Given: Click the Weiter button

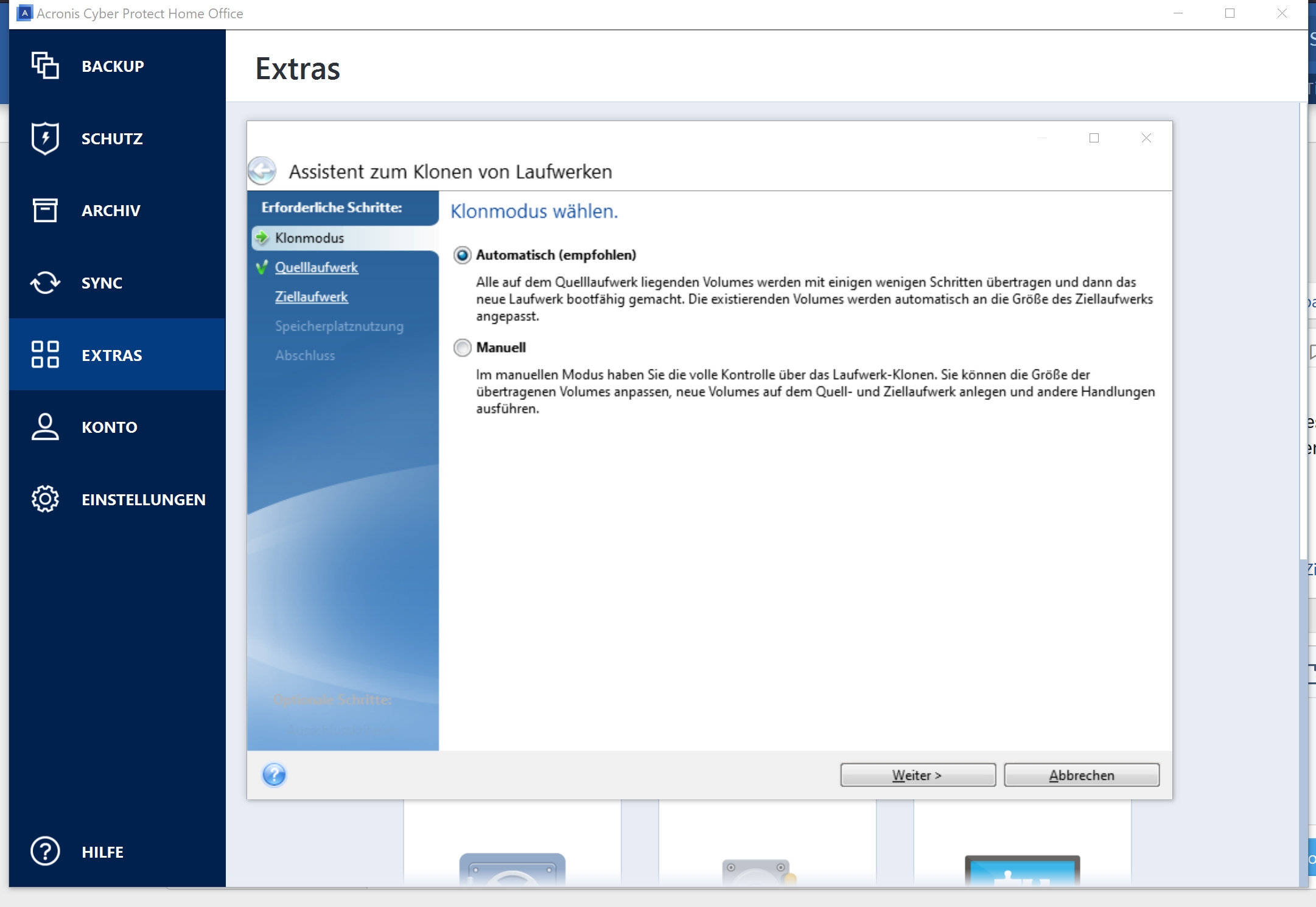Looking at the screenshot, I should tap(917, 775).
